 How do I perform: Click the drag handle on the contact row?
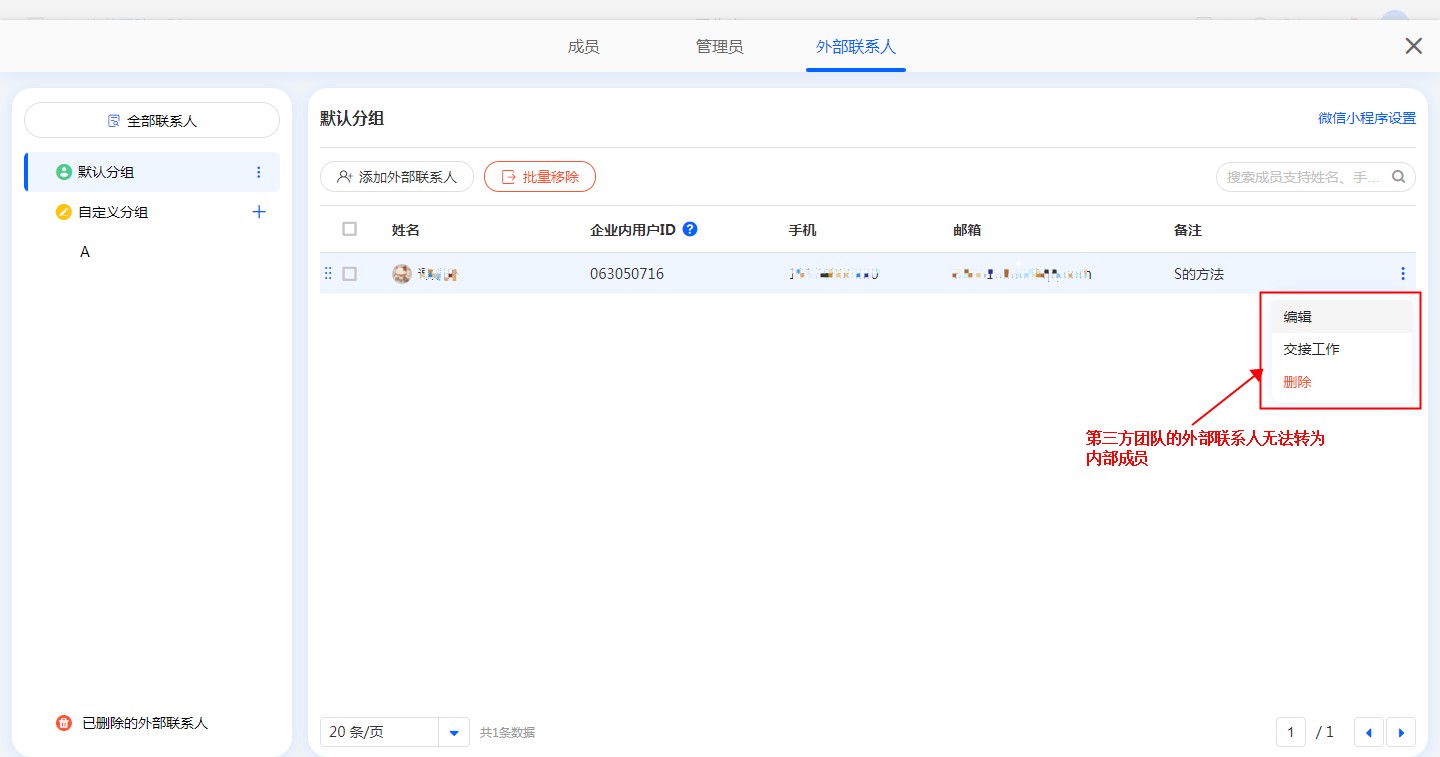click(328, 273)
